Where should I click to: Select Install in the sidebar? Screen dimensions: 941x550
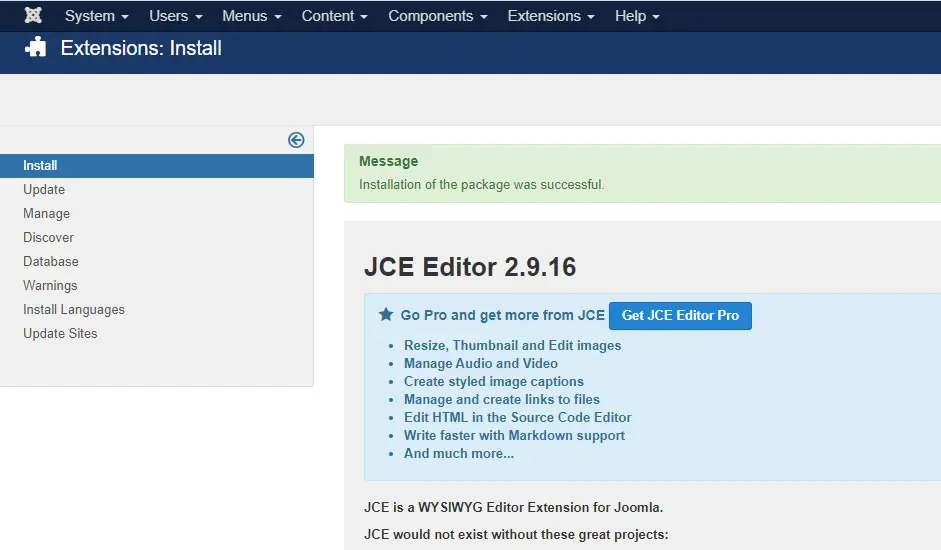coord(41,166)
